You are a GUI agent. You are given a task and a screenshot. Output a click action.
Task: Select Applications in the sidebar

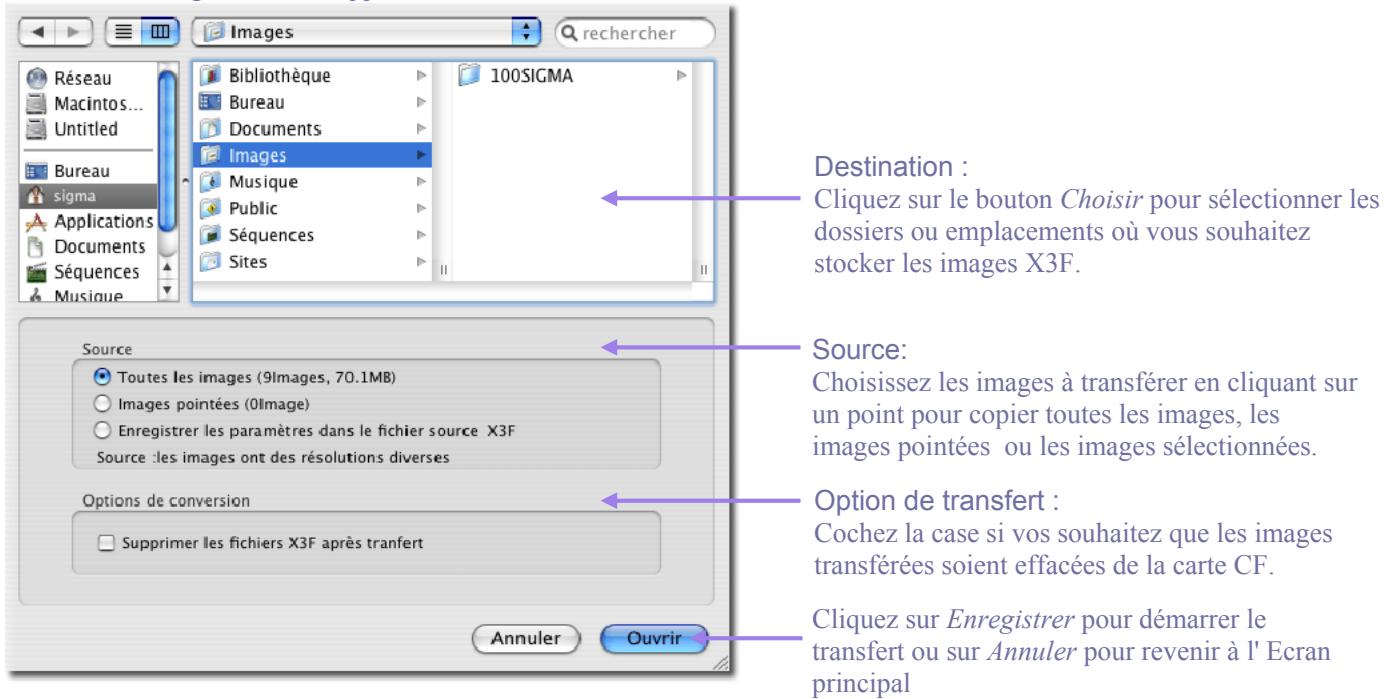pos(88,221)
